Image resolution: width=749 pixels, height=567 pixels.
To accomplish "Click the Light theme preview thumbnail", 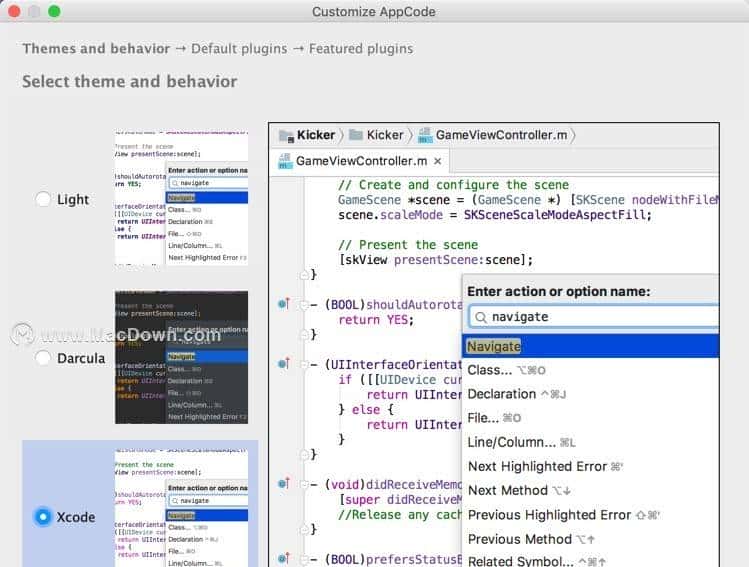I will 182,197.
